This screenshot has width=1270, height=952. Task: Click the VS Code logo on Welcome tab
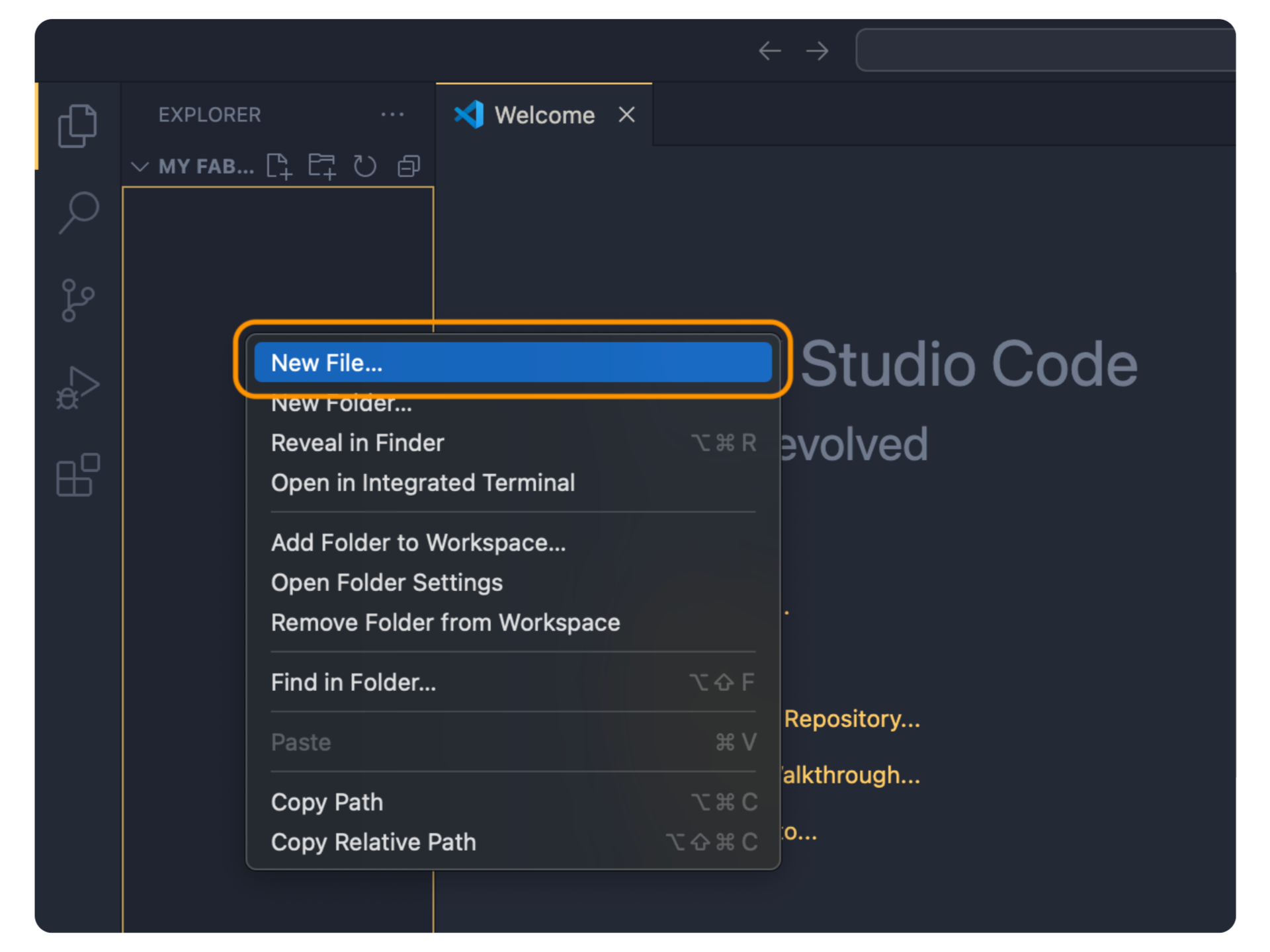click(469, 115)
